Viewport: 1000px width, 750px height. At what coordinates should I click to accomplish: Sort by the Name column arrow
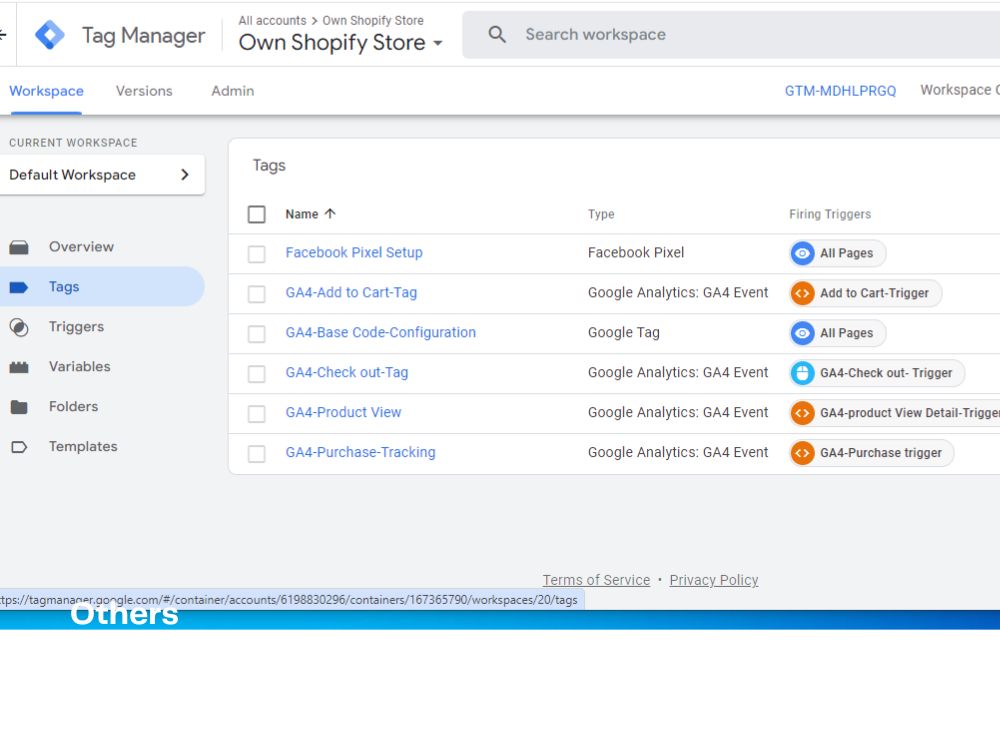pos(330,214)
